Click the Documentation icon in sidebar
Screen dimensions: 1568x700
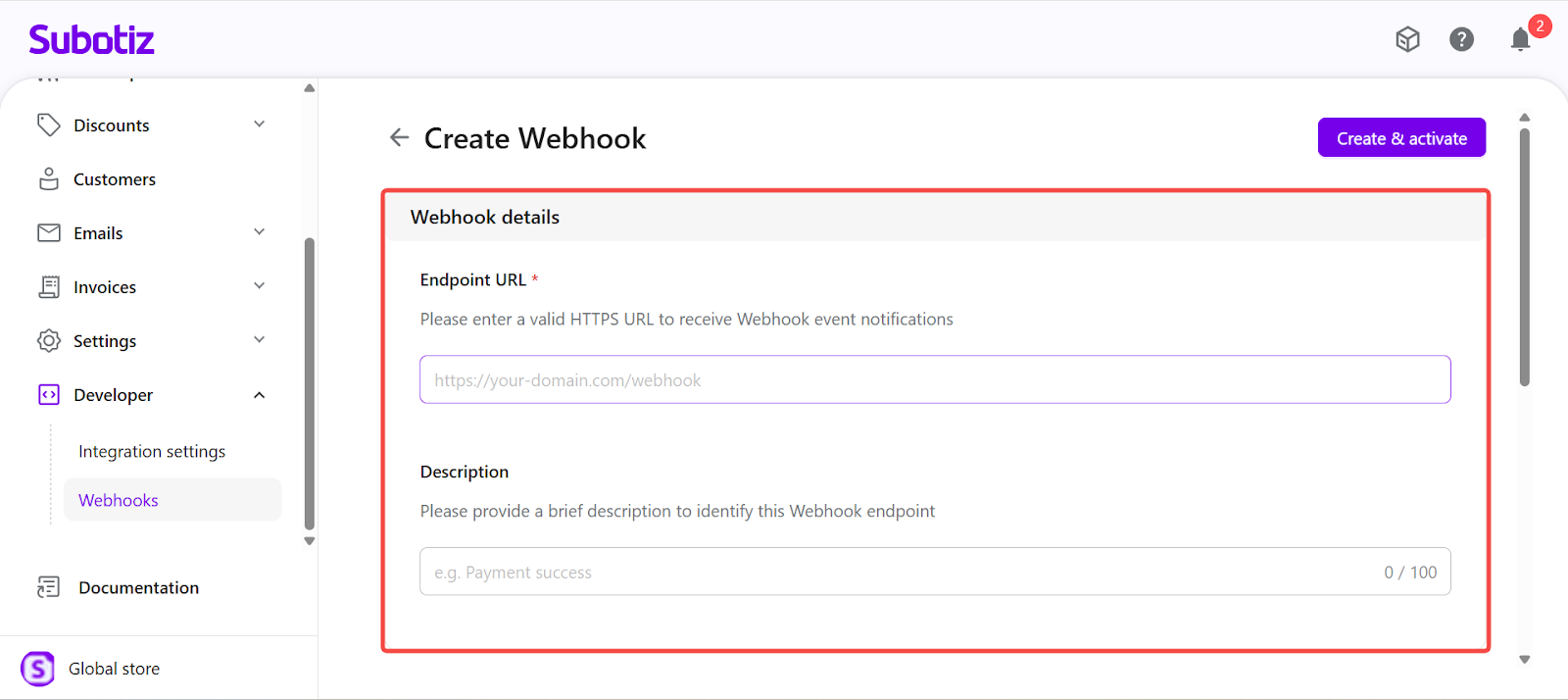coord(48,587)
